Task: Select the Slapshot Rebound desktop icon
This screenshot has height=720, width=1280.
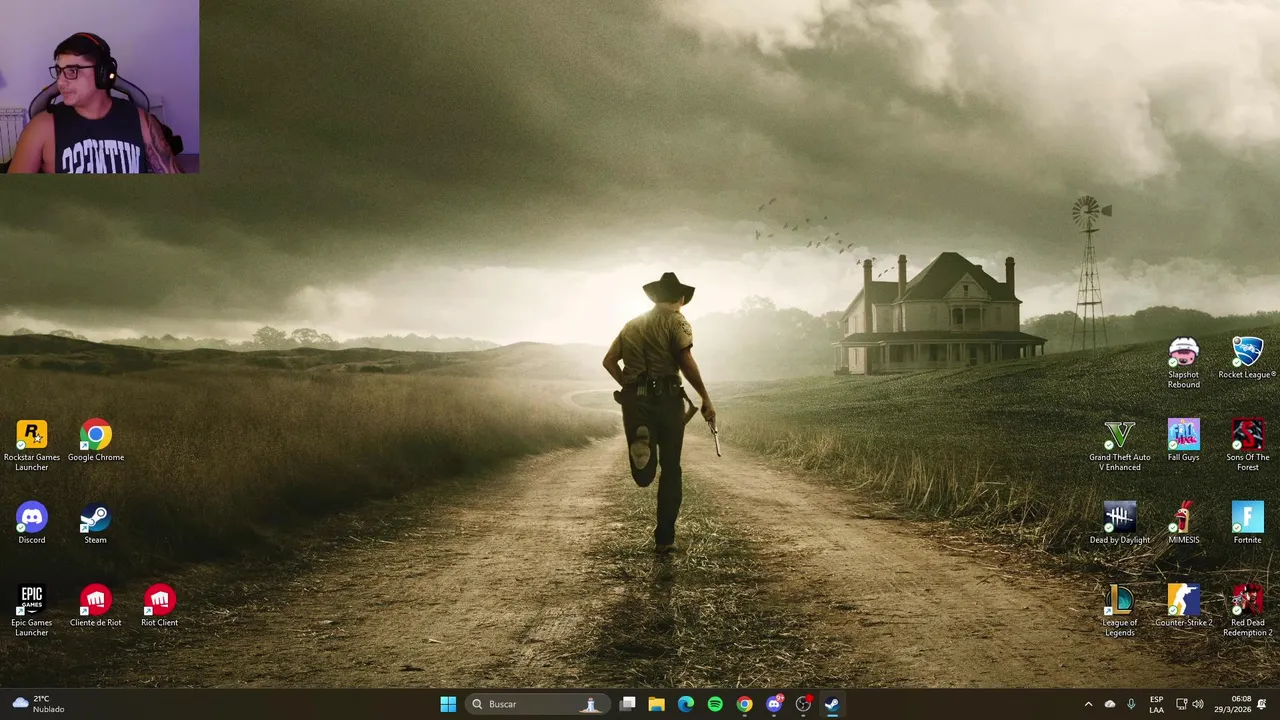Action: 1184,363
